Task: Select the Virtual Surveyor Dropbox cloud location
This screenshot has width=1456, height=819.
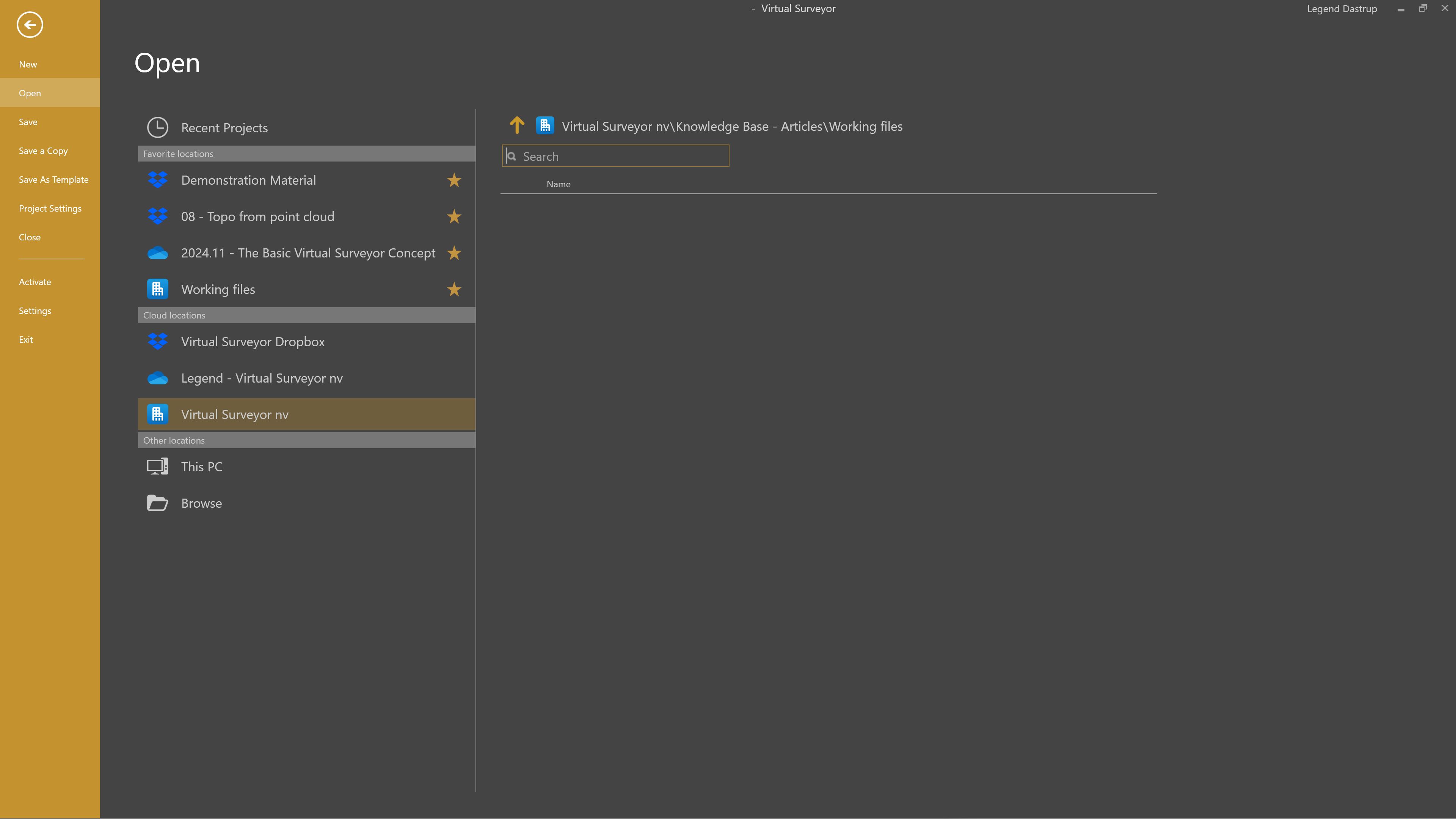Action: (253, 341)
